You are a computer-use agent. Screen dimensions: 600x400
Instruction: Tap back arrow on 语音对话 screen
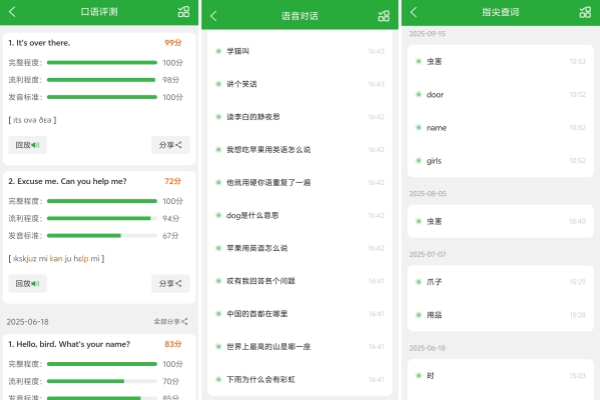pos(214,16)
